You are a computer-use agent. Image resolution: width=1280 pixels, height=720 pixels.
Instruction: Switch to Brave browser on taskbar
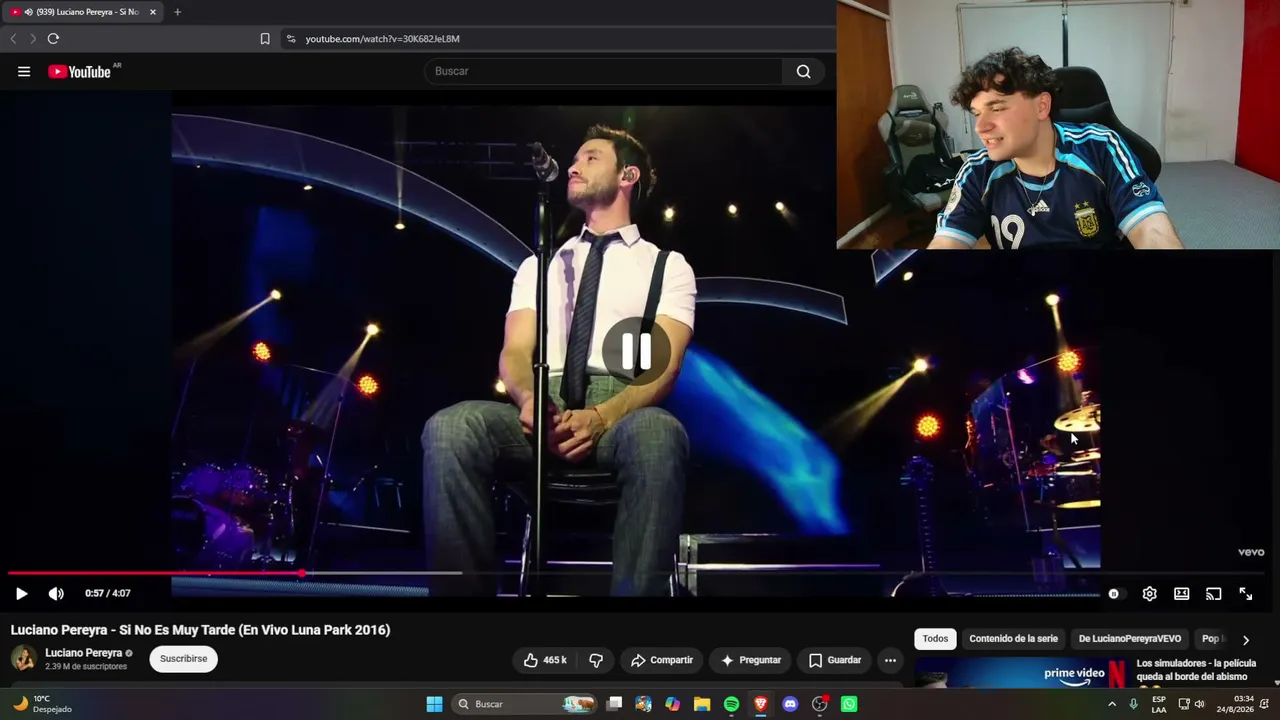coord(761,704)
